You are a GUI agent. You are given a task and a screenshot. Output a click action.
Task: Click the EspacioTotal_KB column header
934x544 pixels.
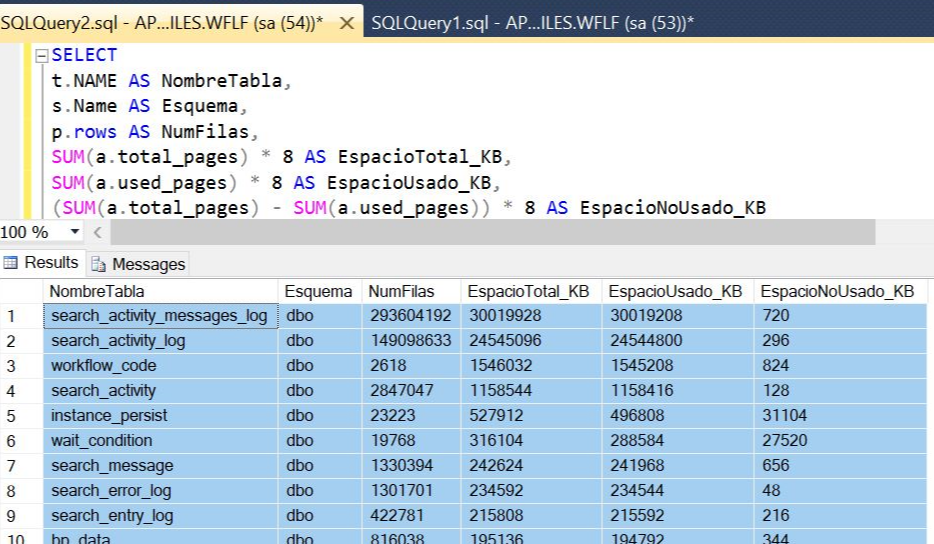click(x=531, y=291)
